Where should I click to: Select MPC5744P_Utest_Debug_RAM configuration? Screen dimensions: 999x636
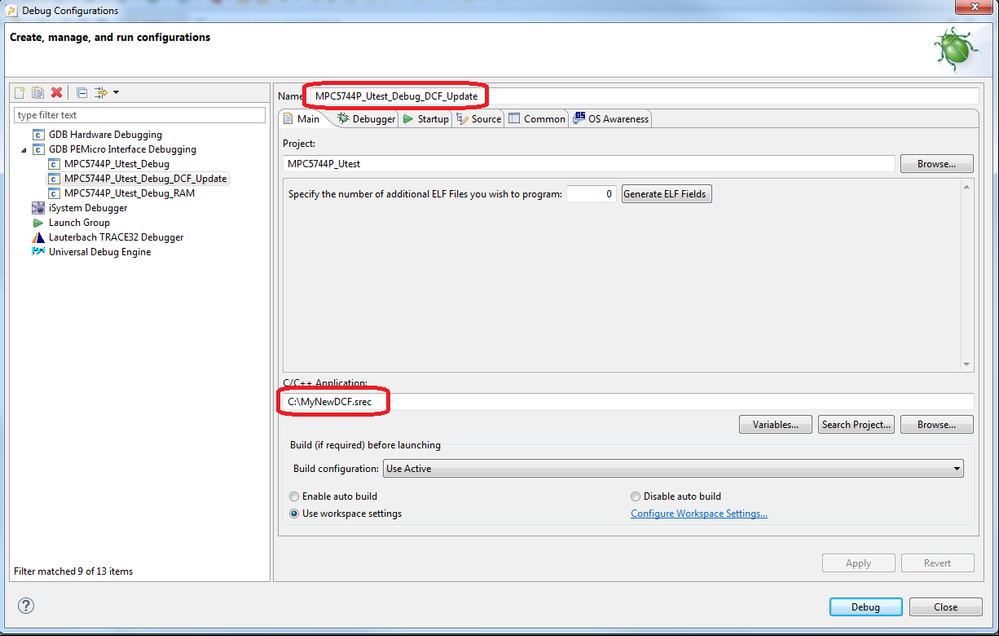click(x=129, y=193)
